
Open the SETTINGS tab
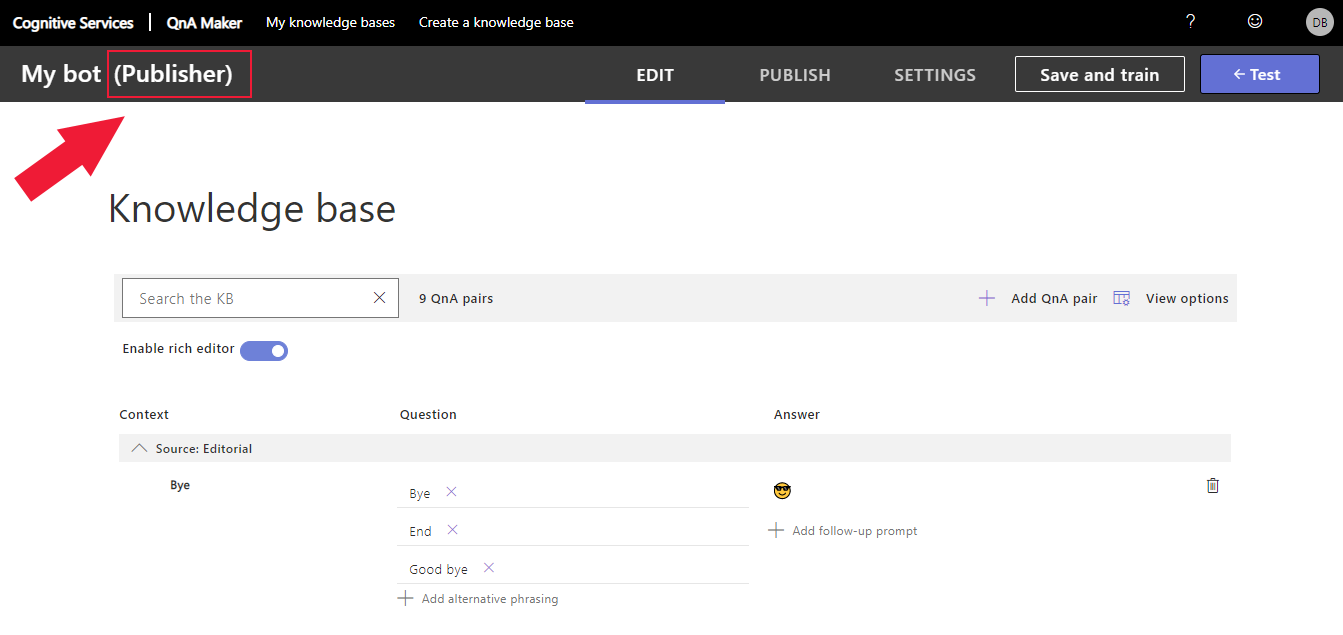tap(935, 75)
